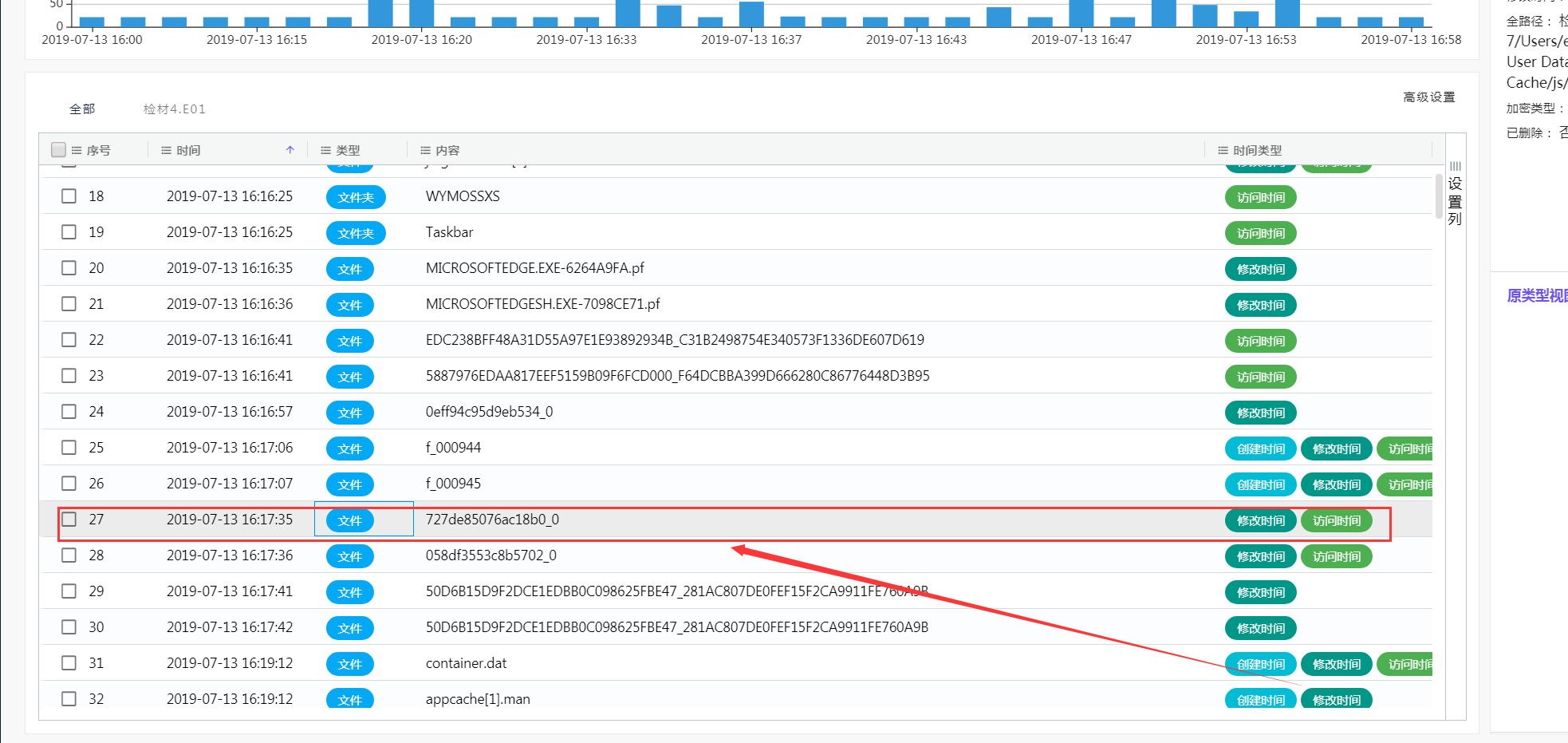The image size is (1568, 743).
Task: Select file name 0eff94c95d9eb534_0
Action: pos(489,412)
